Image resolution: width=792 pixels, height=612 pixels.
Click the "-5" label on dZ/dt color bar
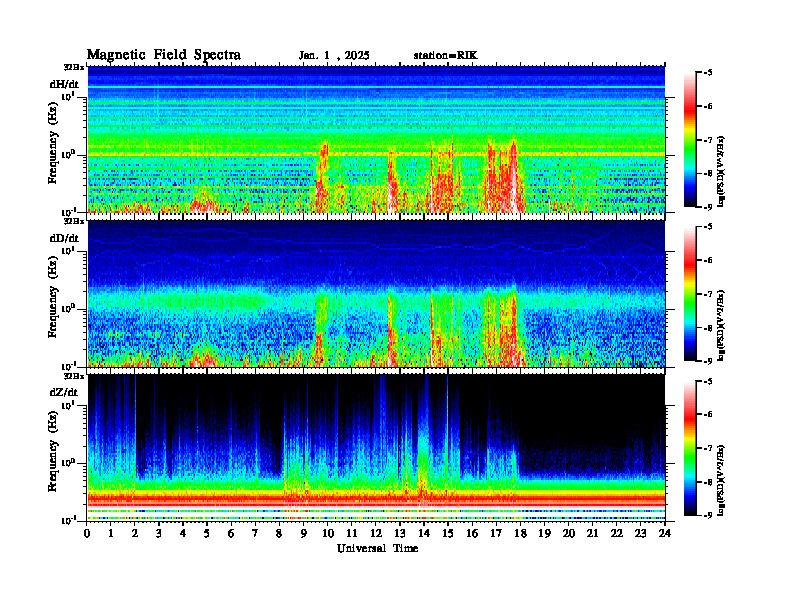708,381
